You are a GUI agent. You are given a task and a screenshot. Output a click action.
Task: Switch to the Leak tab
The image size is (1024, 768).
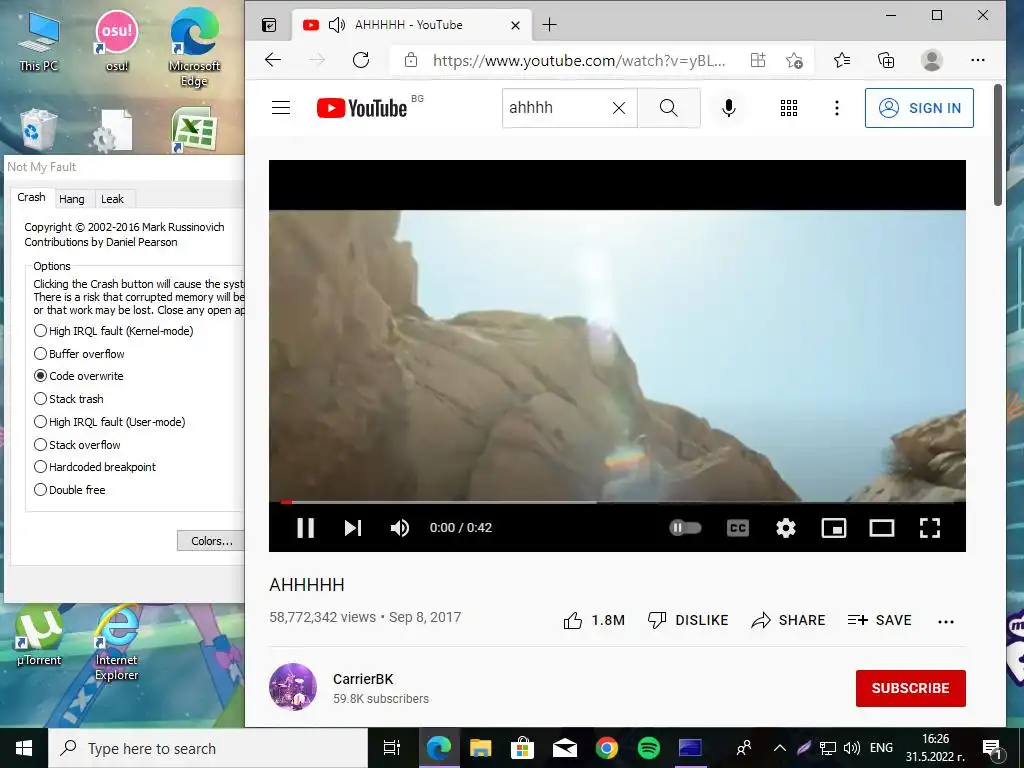[x=112, y=199]
